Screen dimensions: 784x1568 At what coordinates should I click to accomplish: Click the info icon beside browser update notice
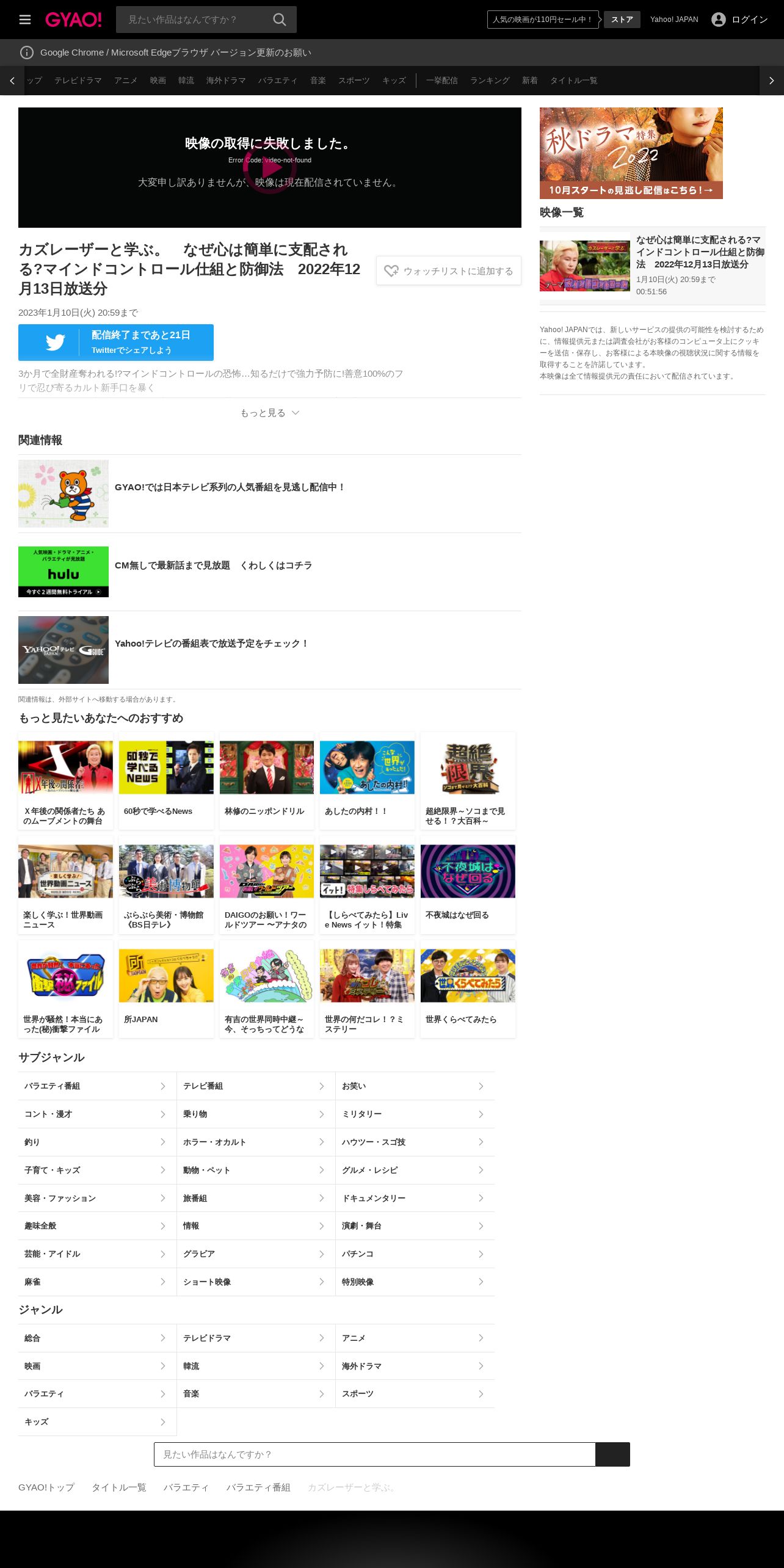tap(27, 53)
